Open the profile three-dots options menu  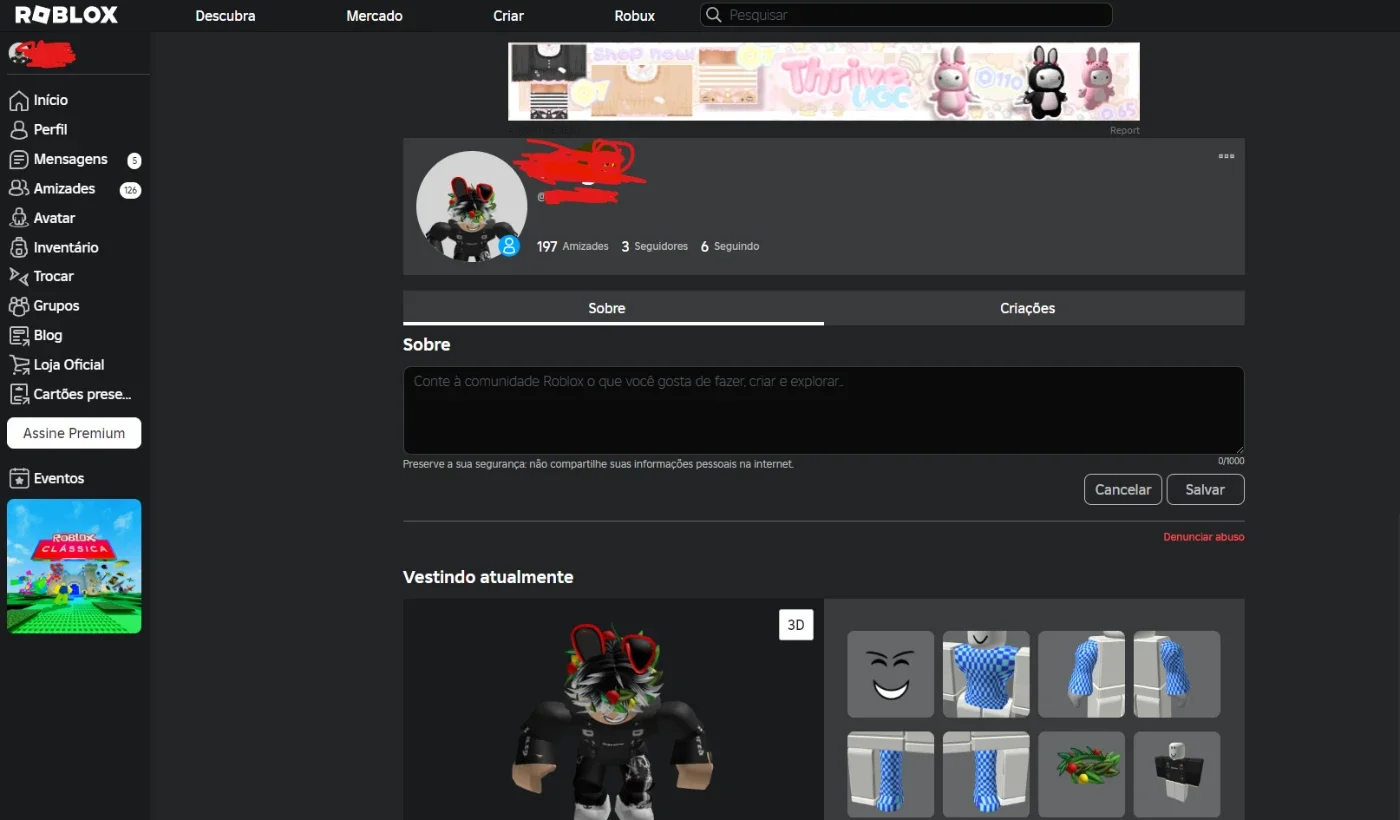[x=1226, y=156]
